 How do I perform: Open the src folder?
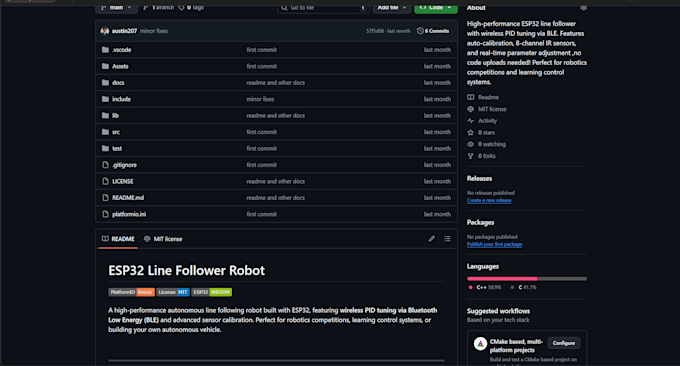(116, 132)
